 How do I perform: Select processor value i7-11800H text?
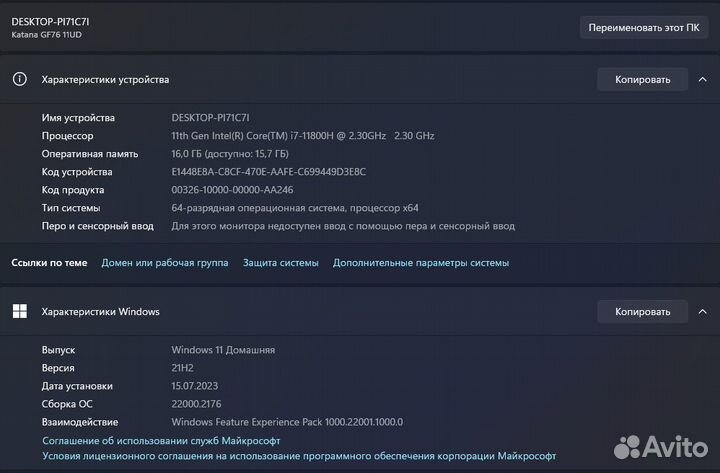coord(303,135)
